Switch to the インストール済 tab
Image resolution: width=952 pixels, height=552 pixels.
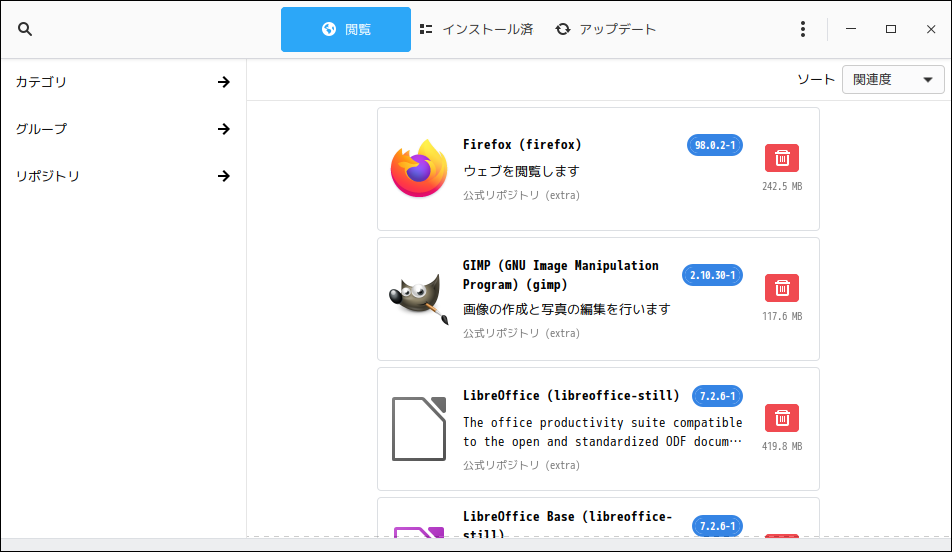click(x=477, y=29)
